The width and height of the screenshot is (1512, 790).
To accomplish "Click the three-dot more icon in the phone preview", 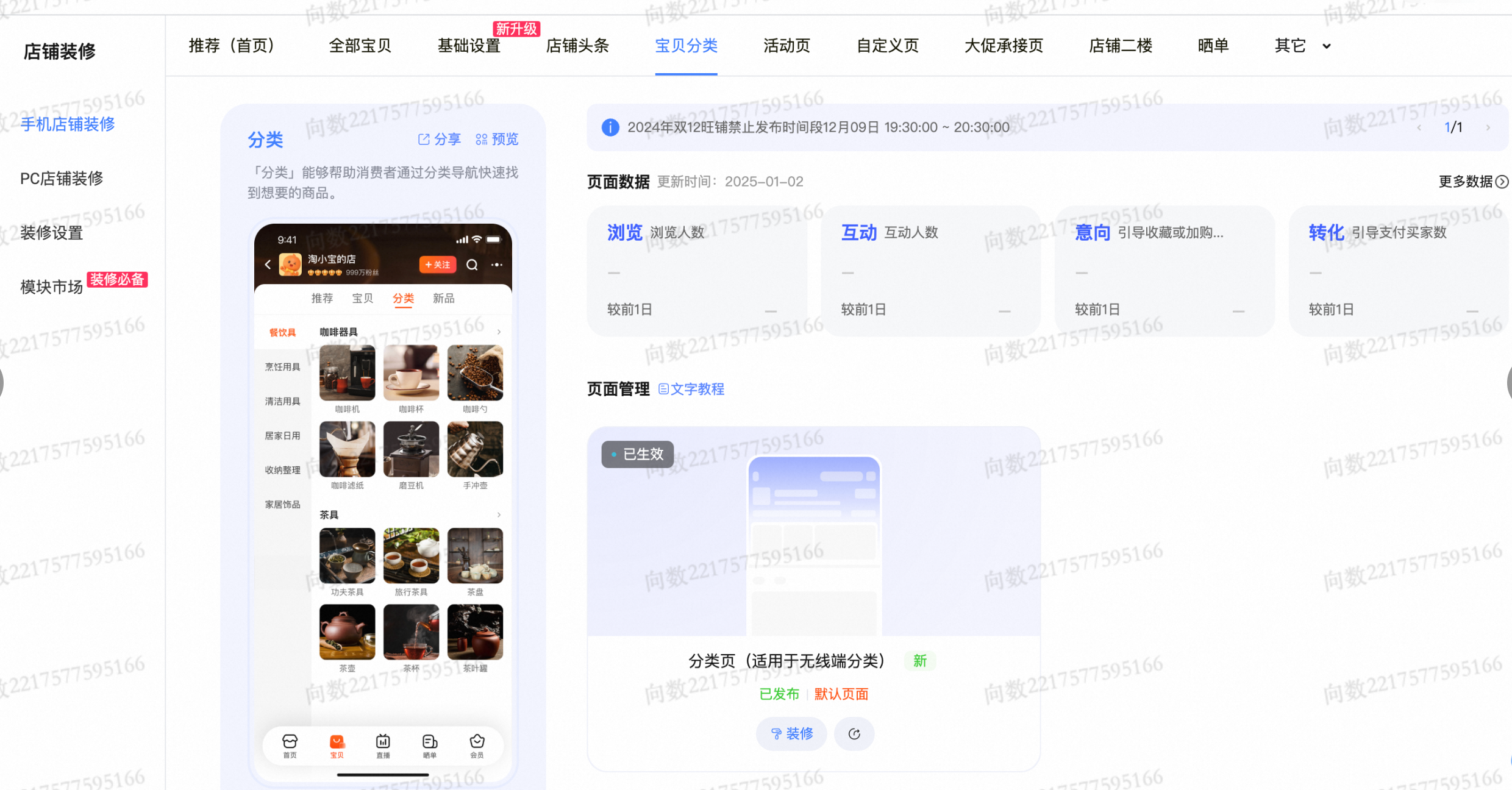I will point(497,265).
